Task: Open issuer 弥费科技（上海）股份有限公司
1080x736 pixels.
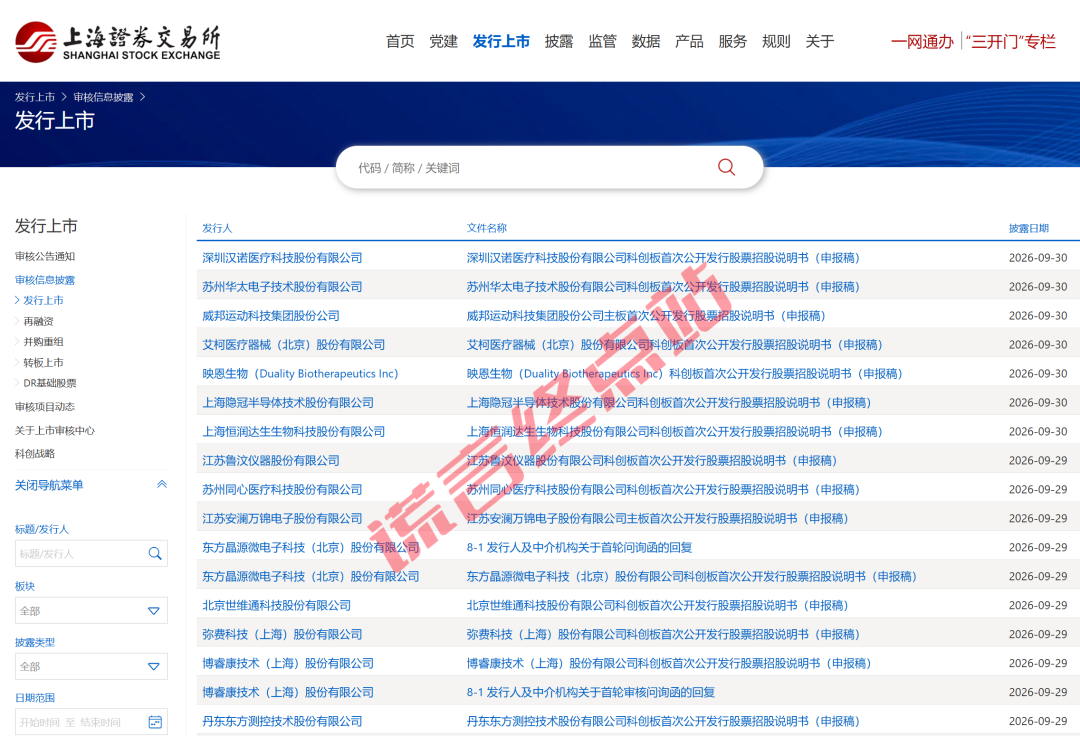Action: (282, 634)
